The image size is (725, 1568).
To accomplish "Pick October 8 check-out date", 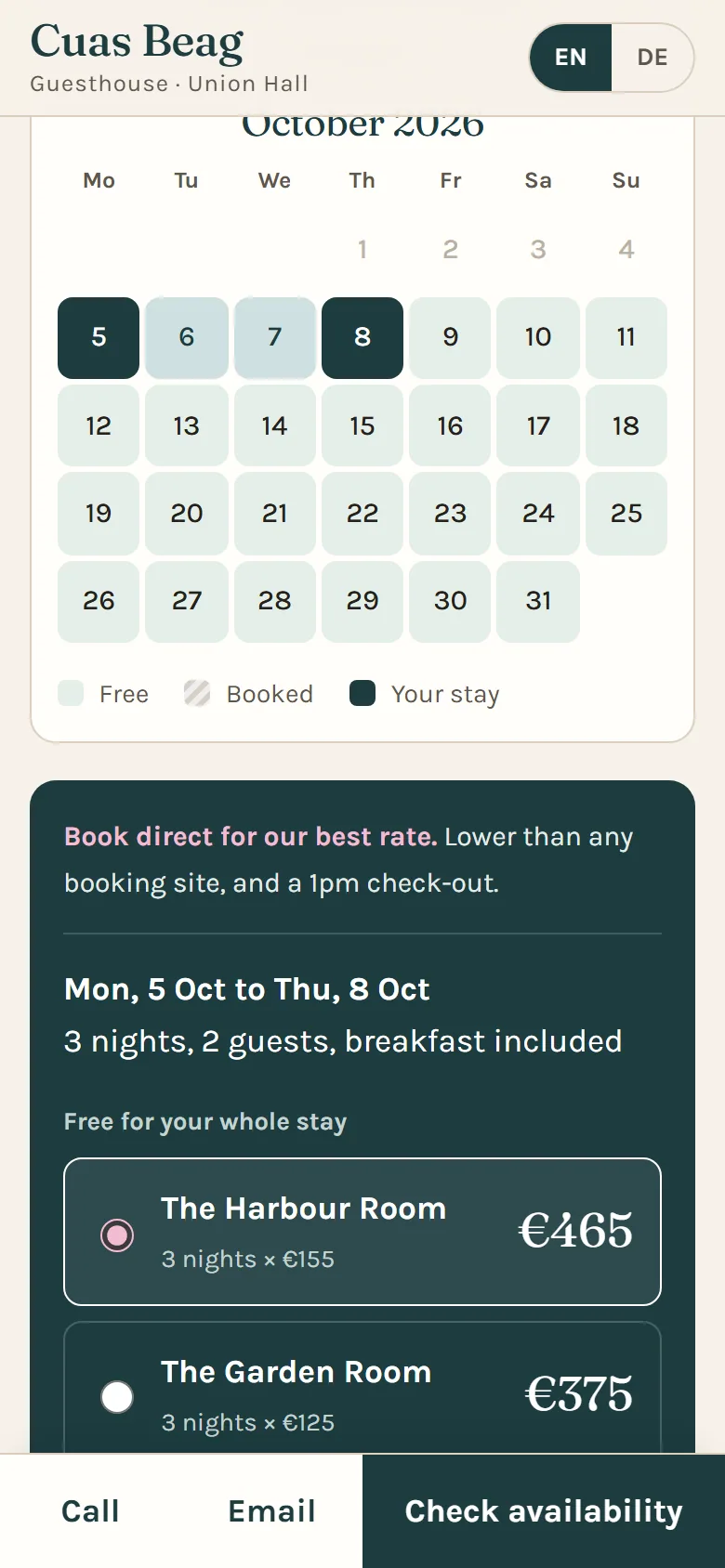I will (362, 338).
